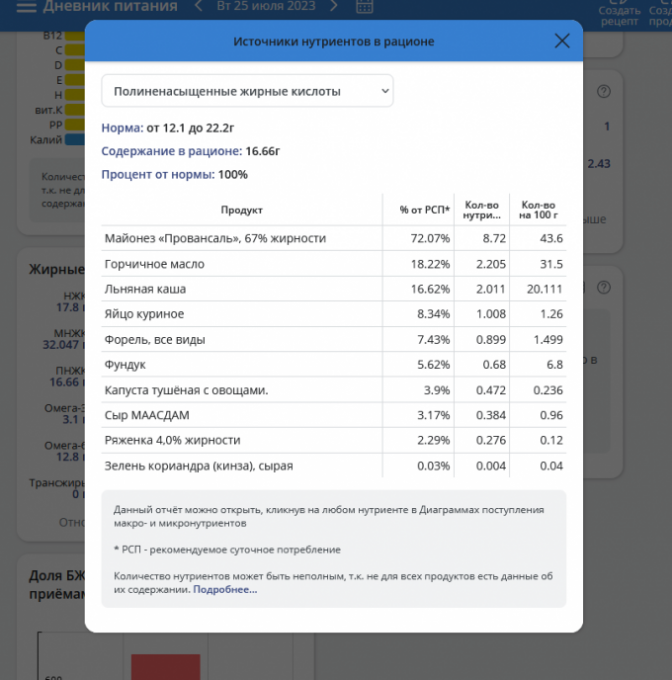Select Зелень кориандра (кинза), сырая row

pos(334,466)
